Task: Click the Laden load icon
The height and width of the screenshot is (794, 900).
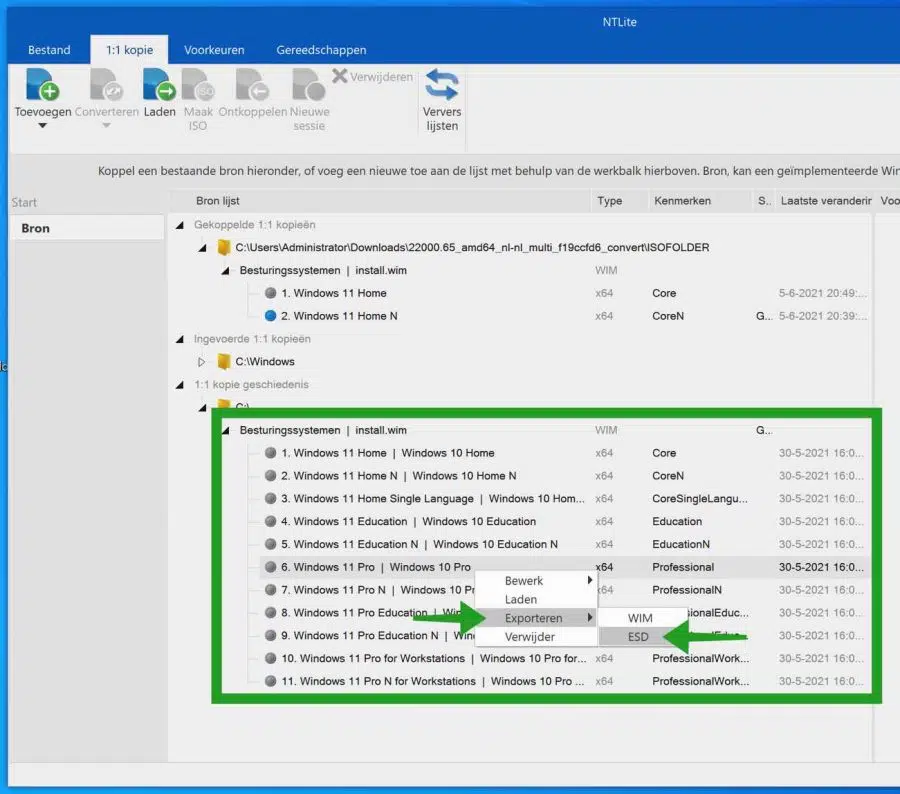Action: point(159,84)
